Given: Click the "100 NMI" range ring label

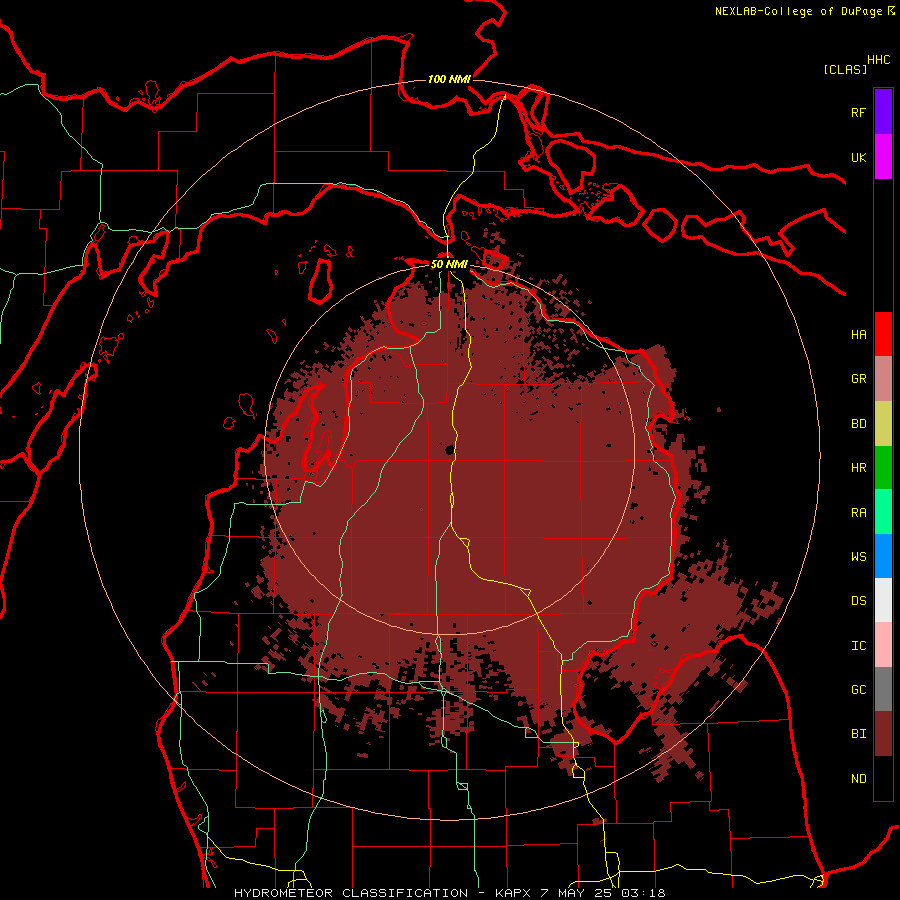Looking at the screenshot, I should [449, 79].
